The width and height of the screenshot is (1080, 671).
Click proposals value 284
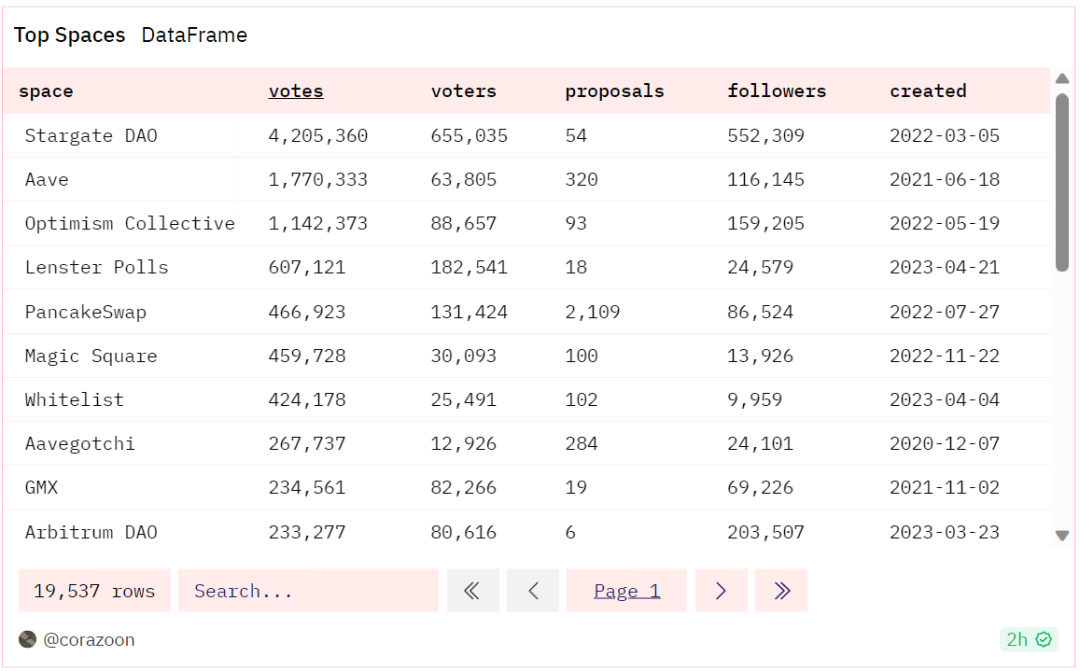pos(581,444)
